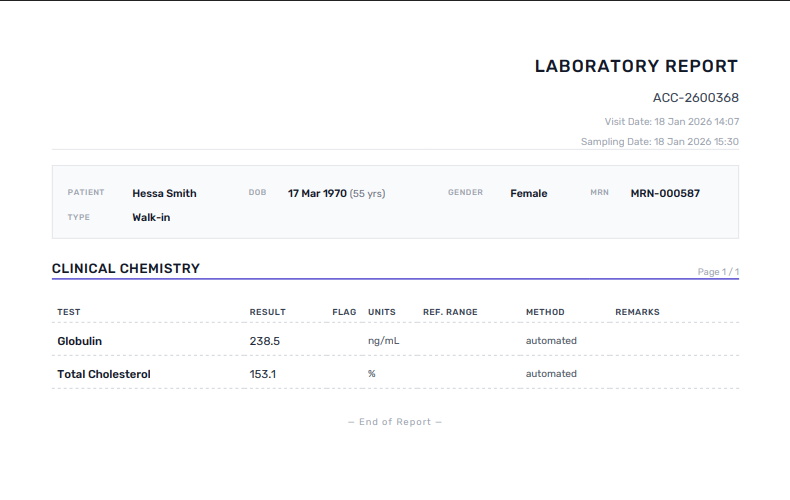790x500 pixels.
Task: Select Total Cholesterol result 153.1
Action: pos(262,374)
